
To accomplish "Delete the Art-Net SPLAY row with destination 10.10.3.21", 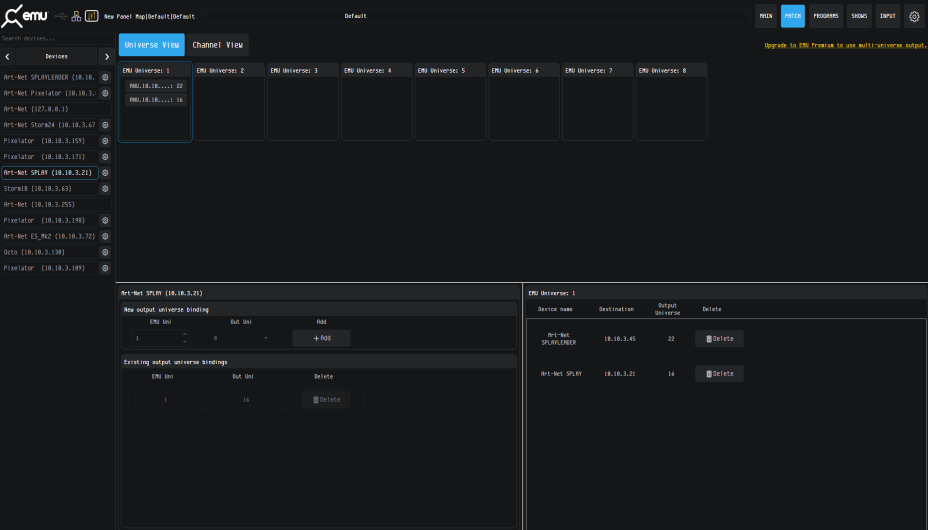I will coord(719,374).
